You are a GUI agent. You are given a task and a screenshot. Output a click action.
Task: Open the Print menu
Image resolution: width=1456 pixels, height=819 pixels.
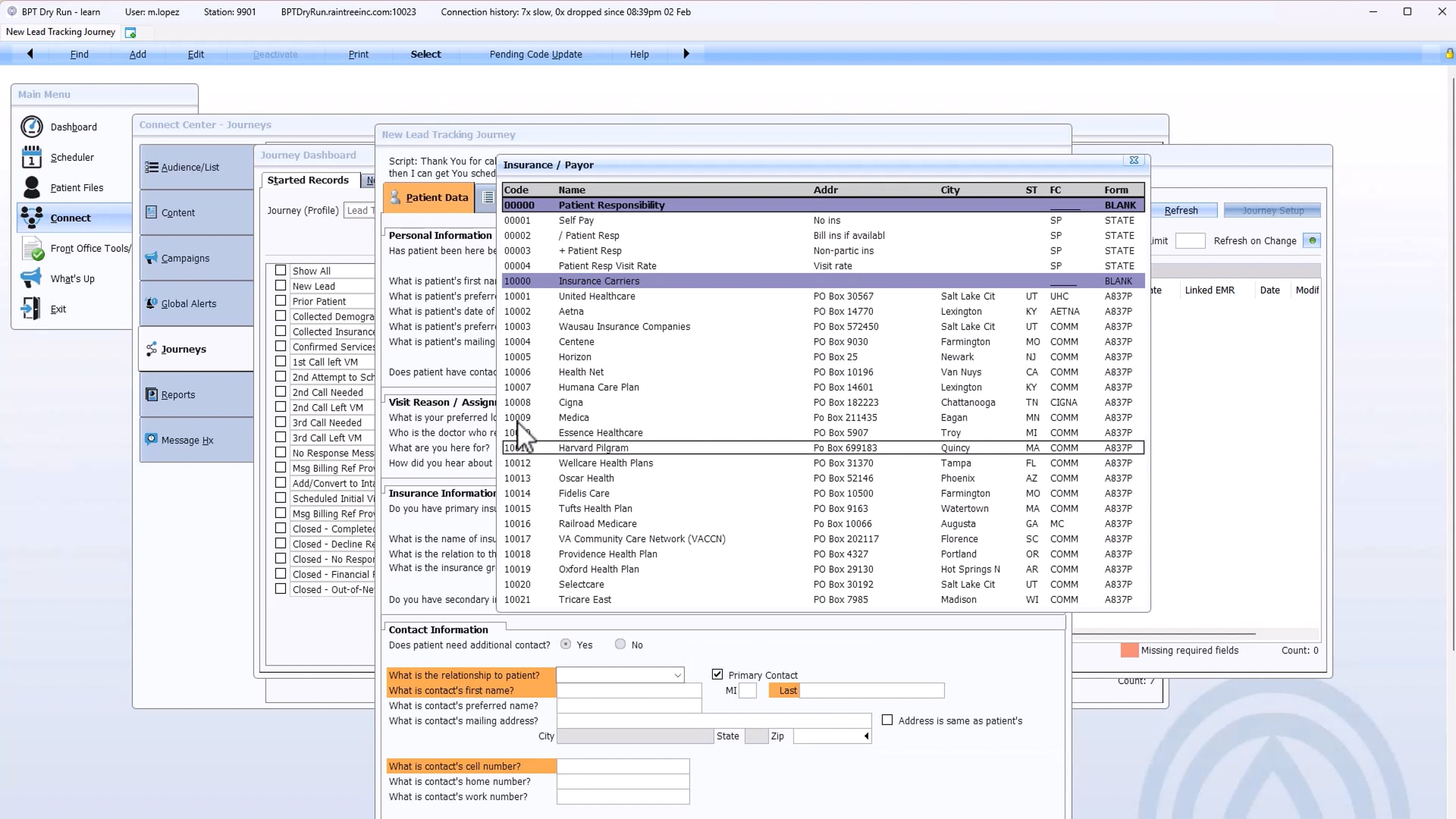pos(359,54)
